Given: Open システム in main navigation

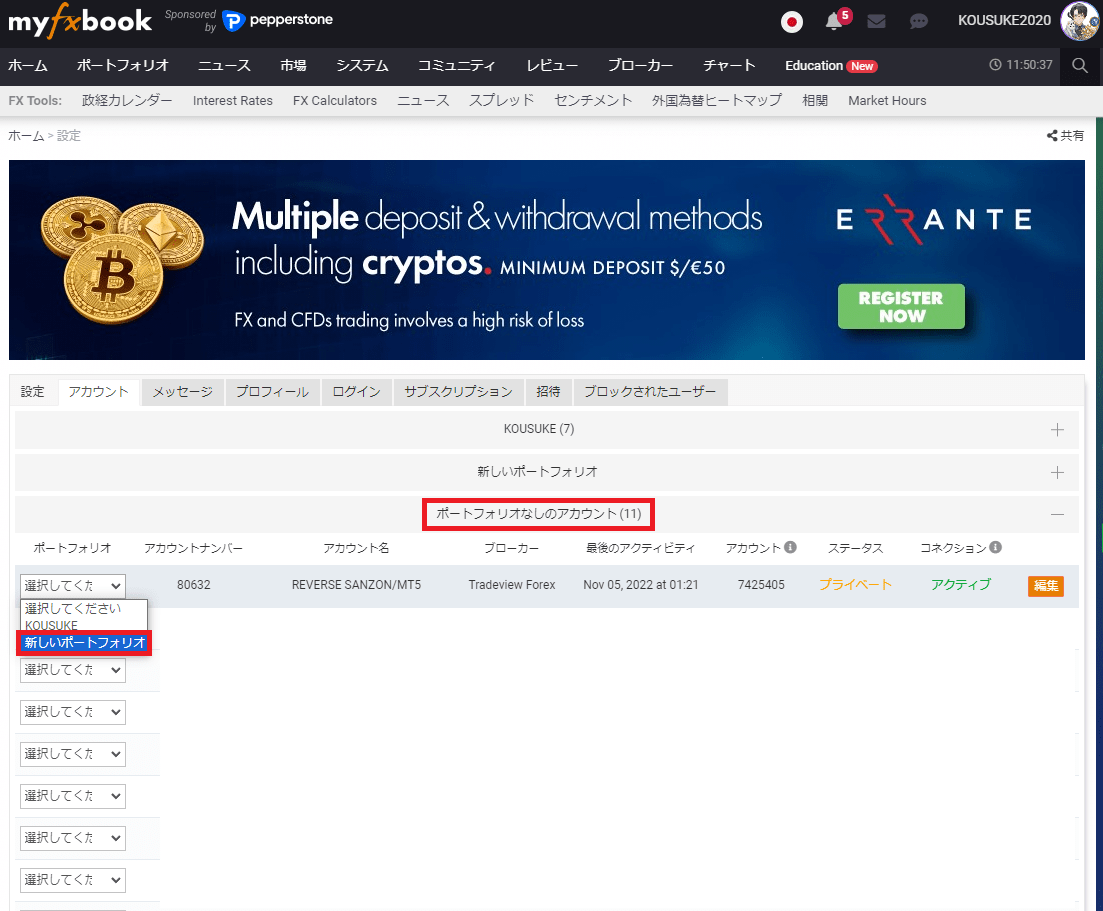Looking at the screenshot, I should (x=362, y=65).
